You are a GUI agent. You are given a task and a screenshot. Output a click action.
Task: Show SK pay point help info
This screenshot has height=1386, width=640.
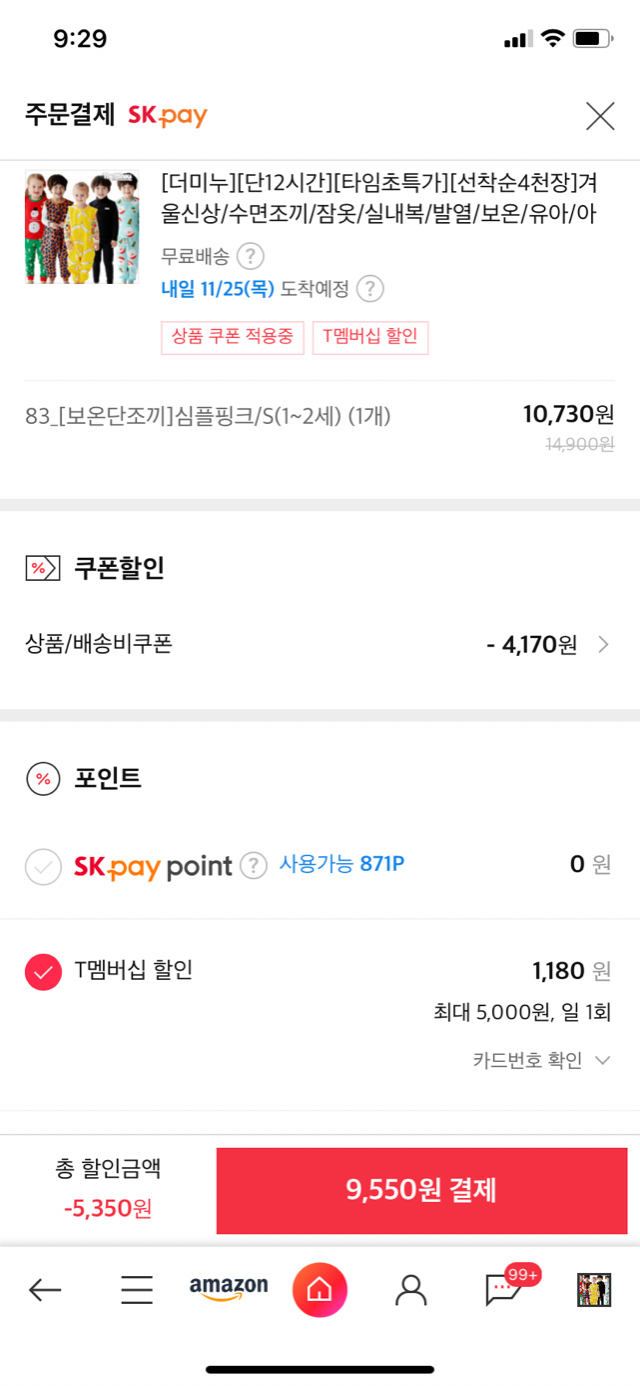pyautogui.click(x=254, y=865)
